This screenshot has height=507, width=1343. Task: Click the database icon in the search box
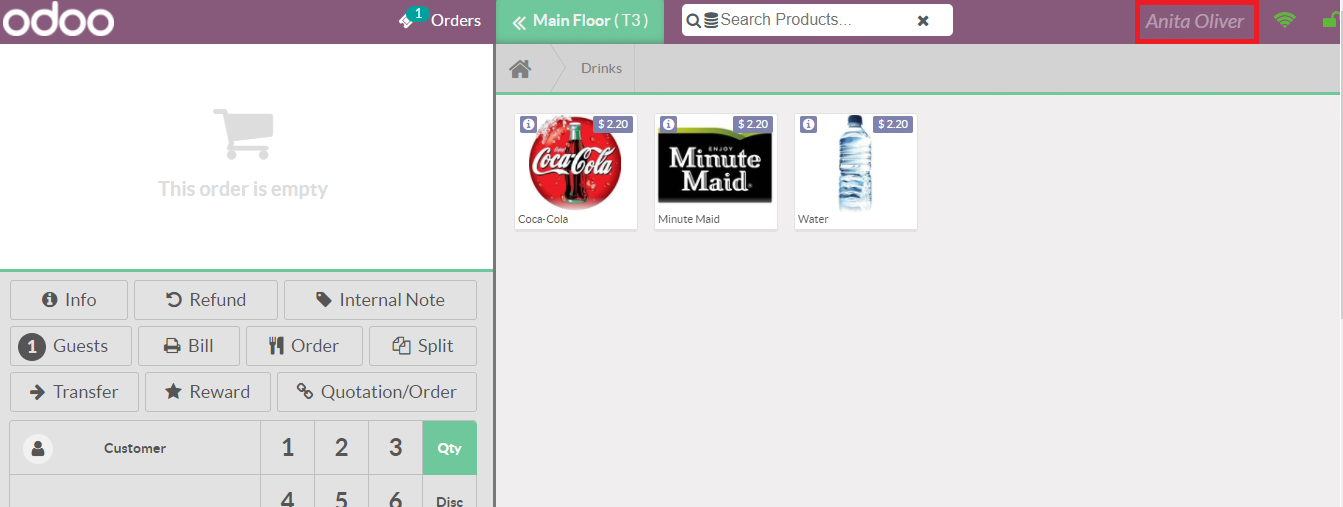tap(711, 20)
